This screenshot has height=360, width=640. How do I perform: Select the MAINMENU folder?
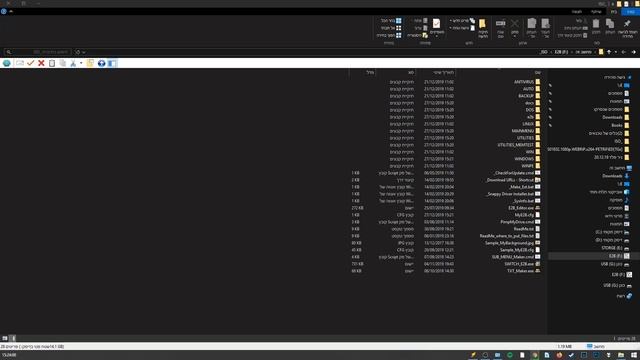526,131
